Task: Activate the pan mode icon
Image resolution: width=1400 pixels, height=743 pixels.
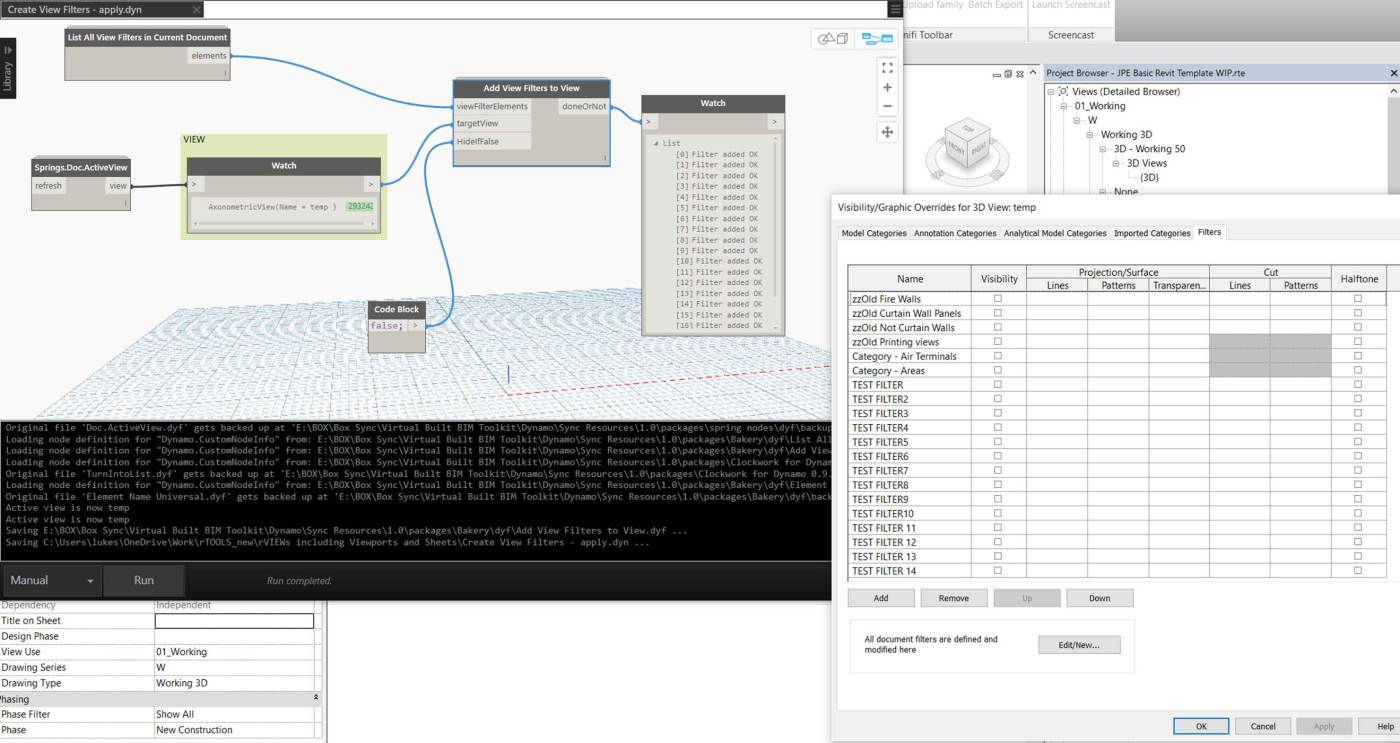Action: pos(887,132)
